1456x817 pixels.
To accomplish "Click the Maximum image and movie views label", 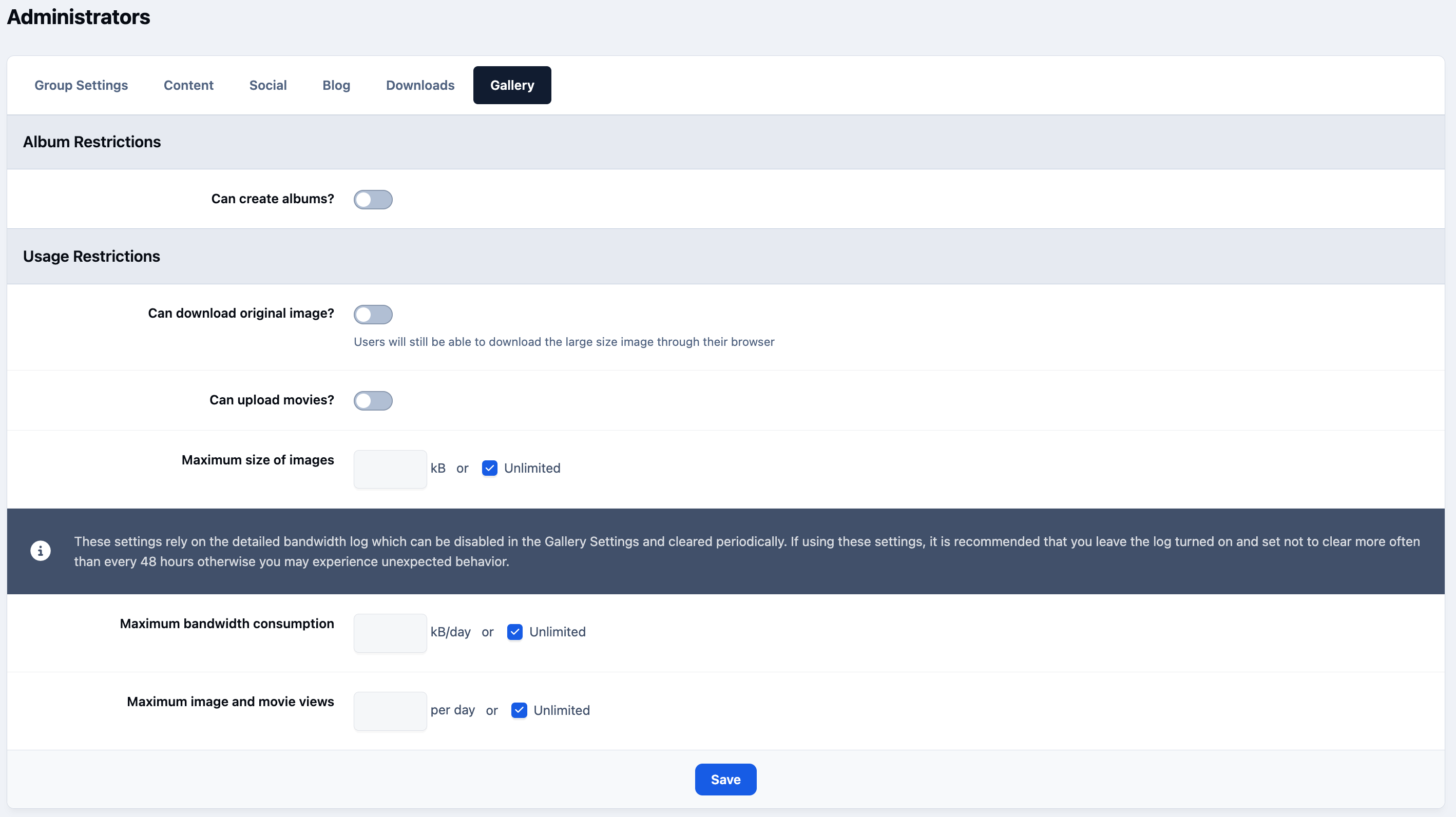I will coord(230,702).
